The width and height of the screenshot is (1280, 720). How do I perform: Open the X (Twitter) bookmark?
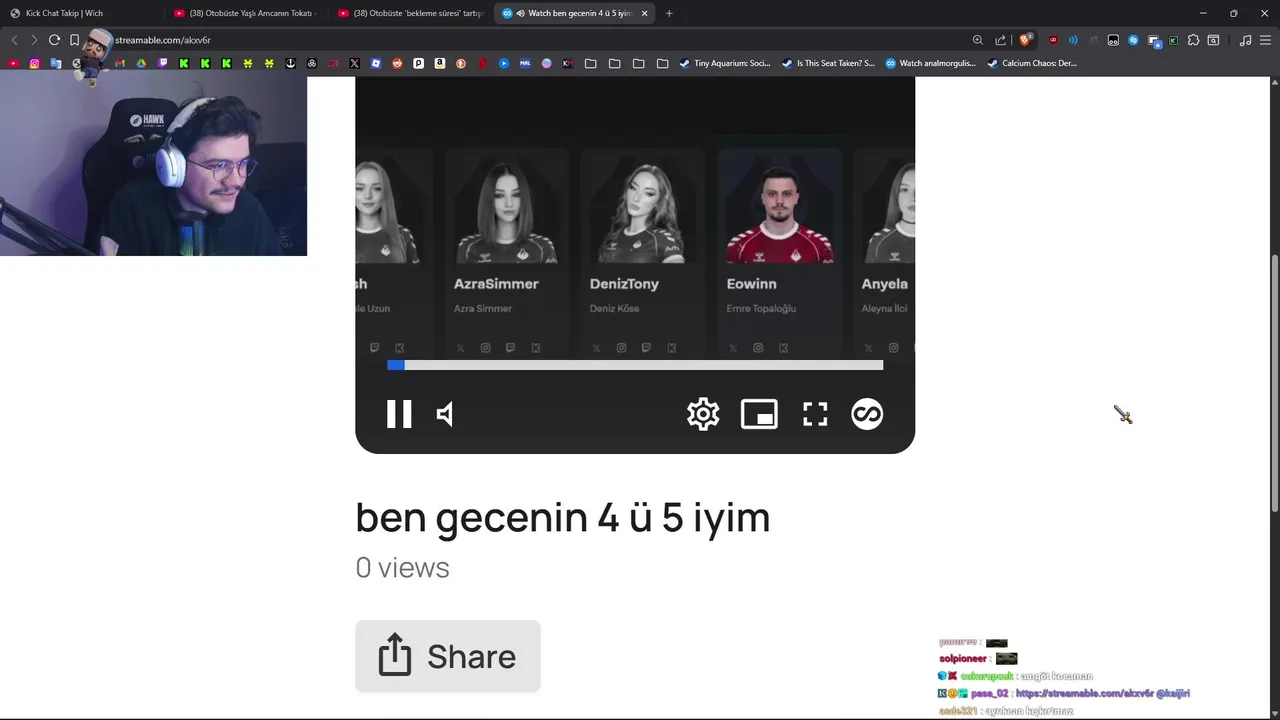click(x=354, y=63)
